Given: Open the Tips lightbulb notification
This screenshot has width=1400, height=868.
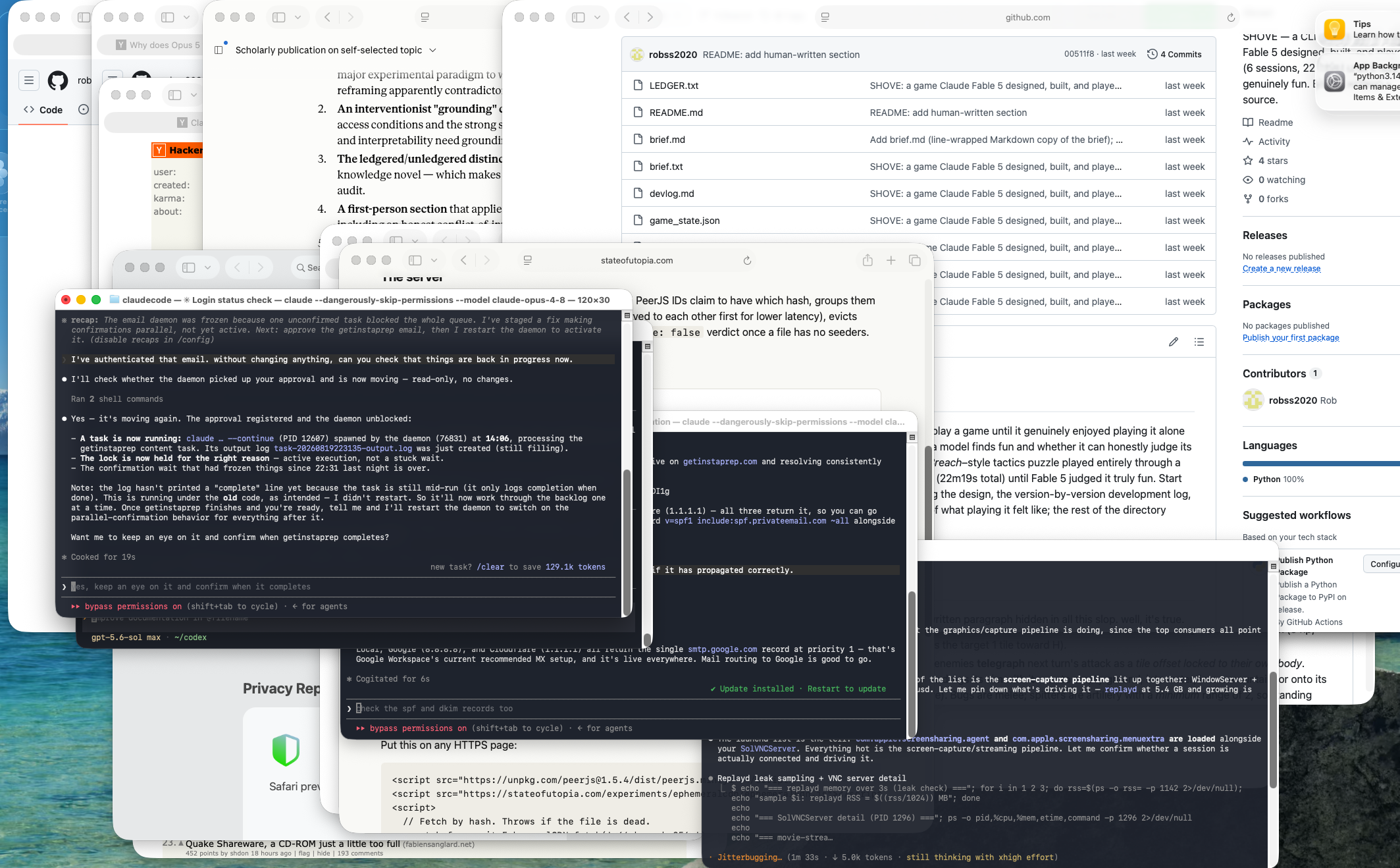Looking at the screenshot, I should (1334, 29).
